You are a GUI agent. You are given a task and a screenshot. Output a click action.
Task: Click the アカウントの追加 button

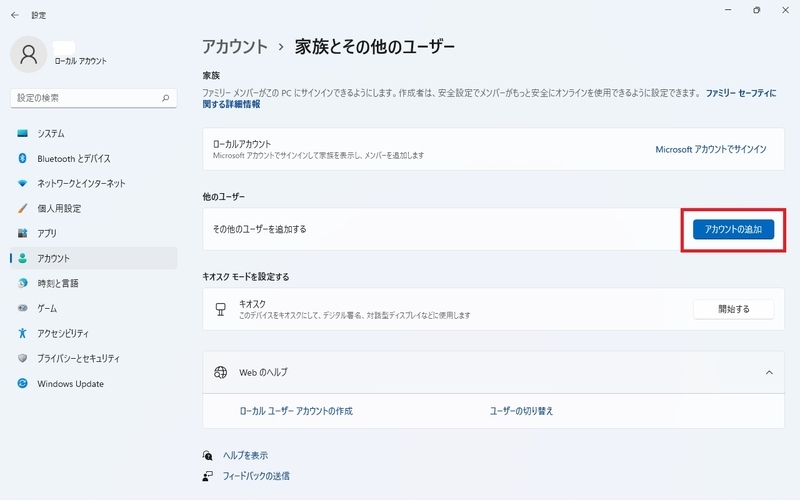[x=733, y=230]
